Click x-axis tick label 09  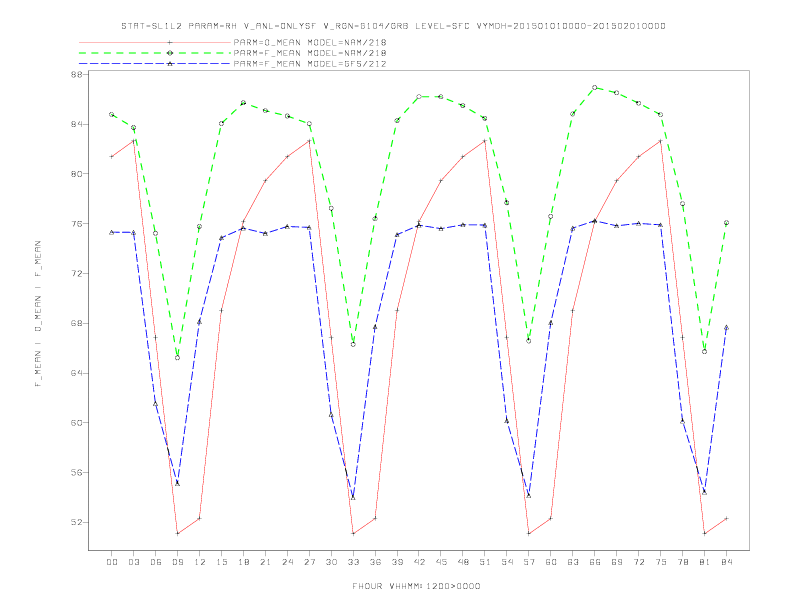pyautogui.click(x=177, y=562)
